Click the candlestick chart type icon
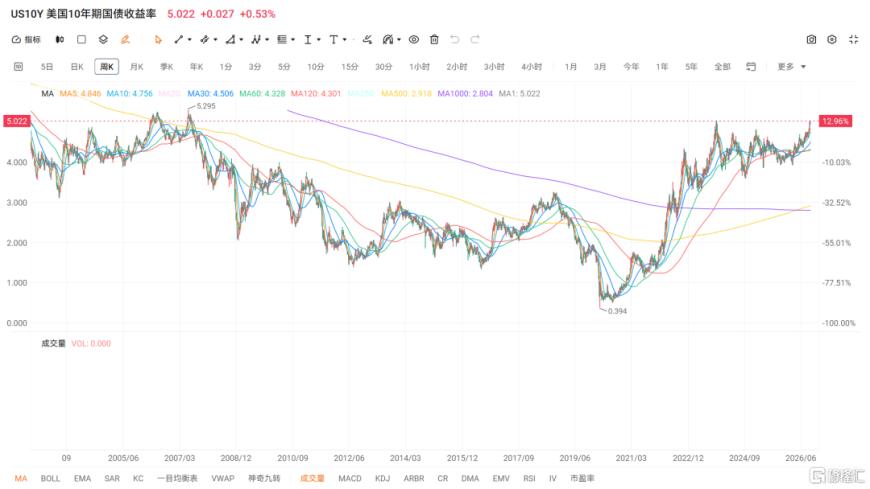 click(59, 39)
